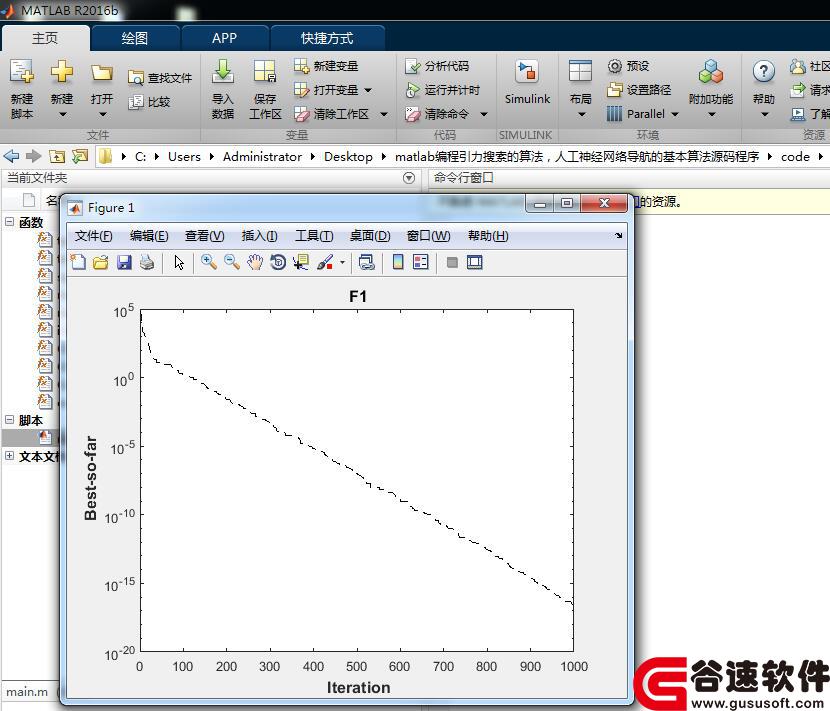Open 窗口(W) menu in Figure 1
The image size is (830, 711).
pos(429,236)
